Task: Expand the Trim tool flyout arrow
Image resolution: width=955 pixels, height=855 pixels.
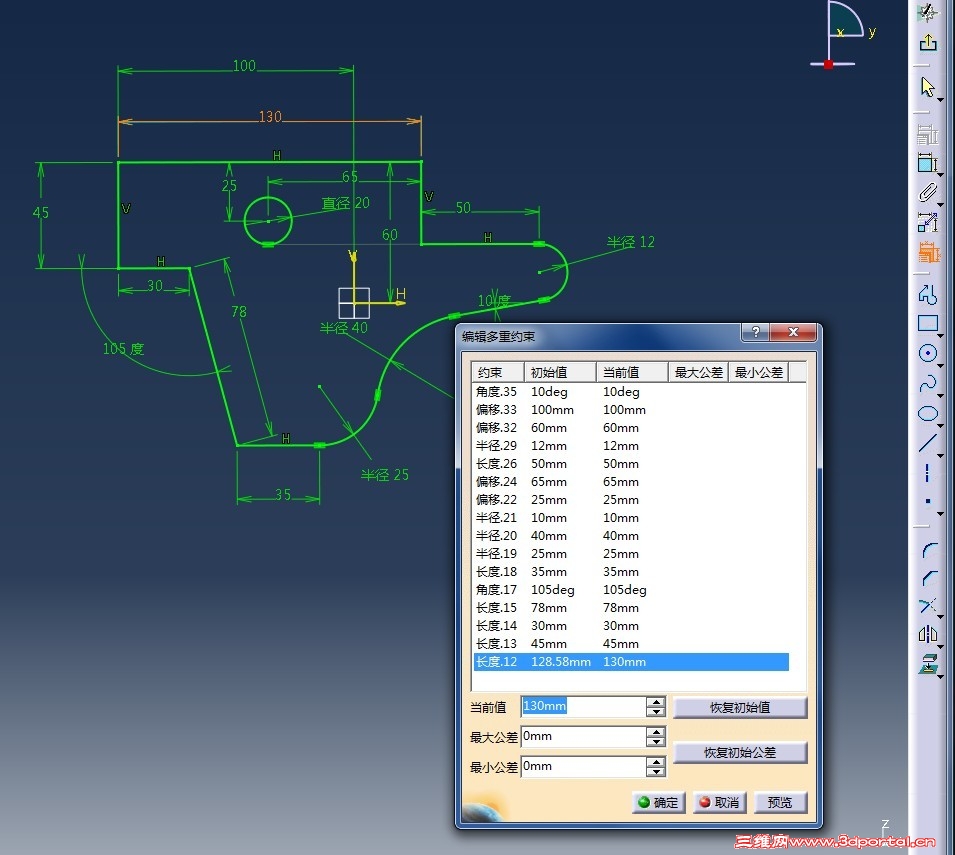Action: (x=940, y=617)
